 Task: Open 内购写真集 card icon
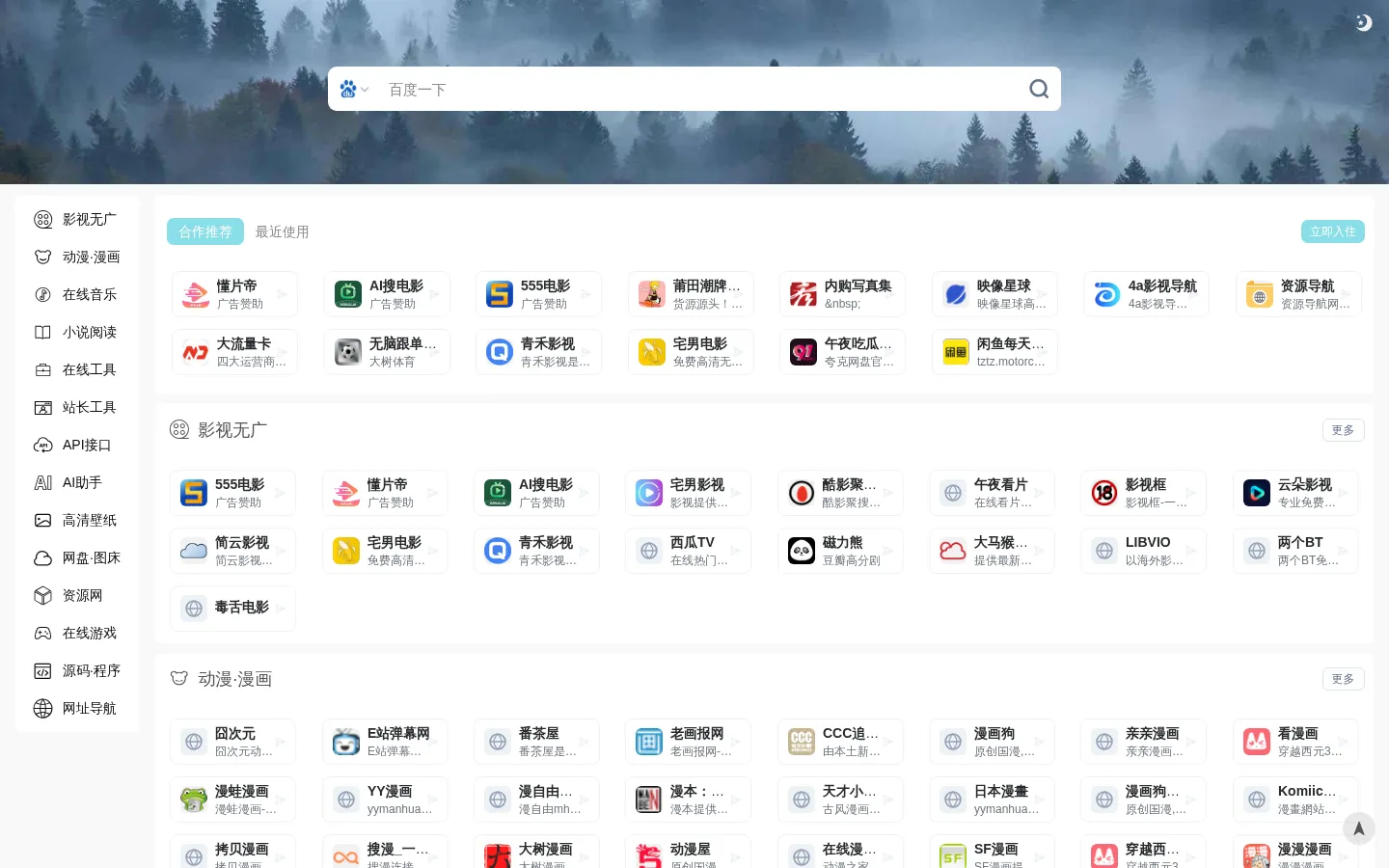coord(803,294)
